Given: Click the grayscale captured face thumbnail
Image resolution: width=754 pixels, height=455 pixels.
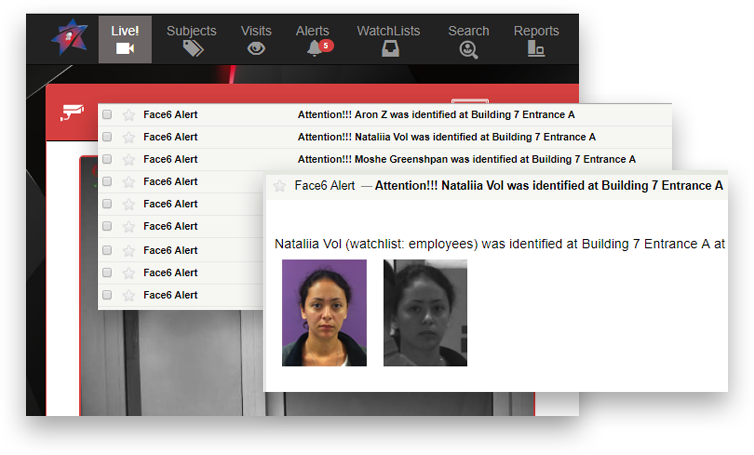Looking at the screenshot, I should (425, 313).
